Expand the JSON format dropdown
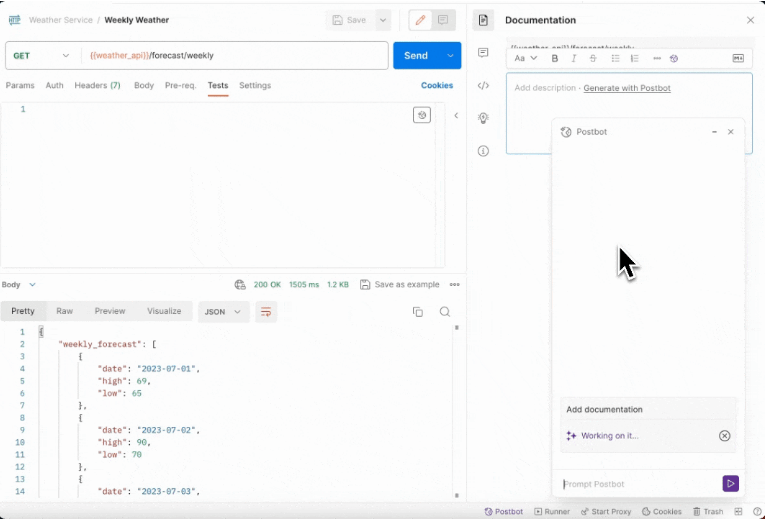This screenshot has height=521, width=765. [x=223, y=312]
